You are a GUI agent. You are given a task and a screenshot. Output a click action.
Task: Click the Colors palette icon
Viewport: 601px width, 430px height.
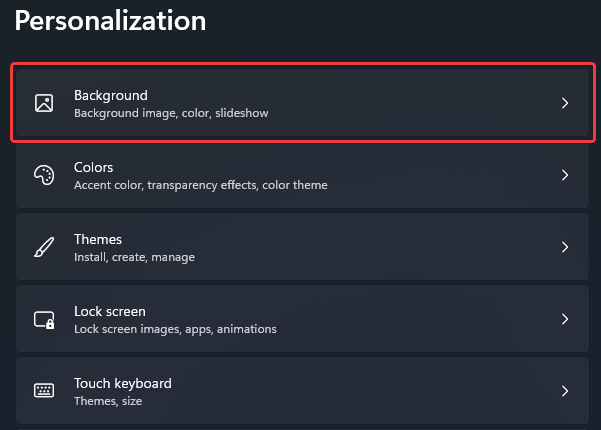pos(43,175)
